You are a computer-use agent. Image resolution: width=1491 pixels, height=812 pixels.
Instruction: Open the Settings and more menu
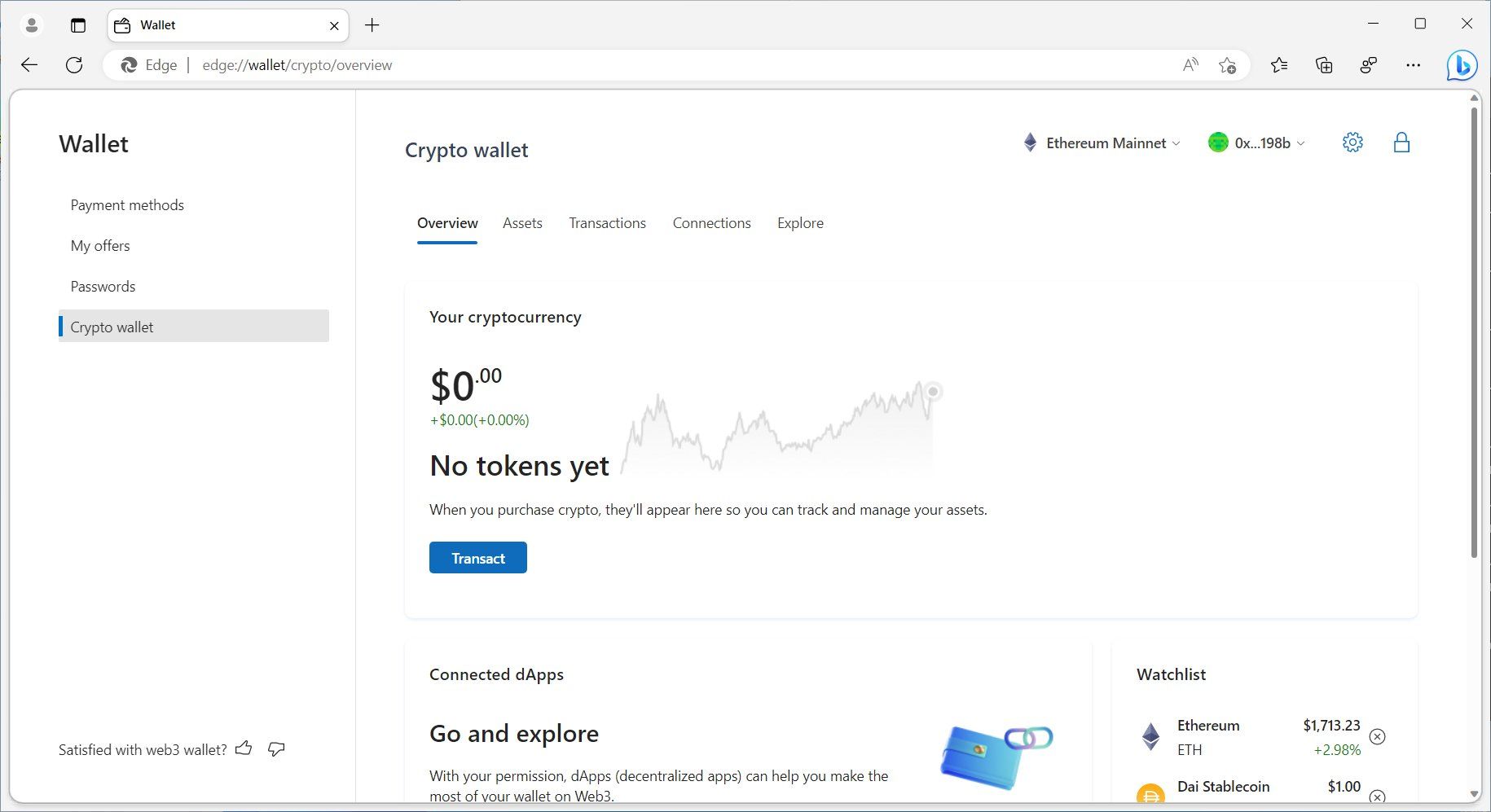coord(1414,65)
